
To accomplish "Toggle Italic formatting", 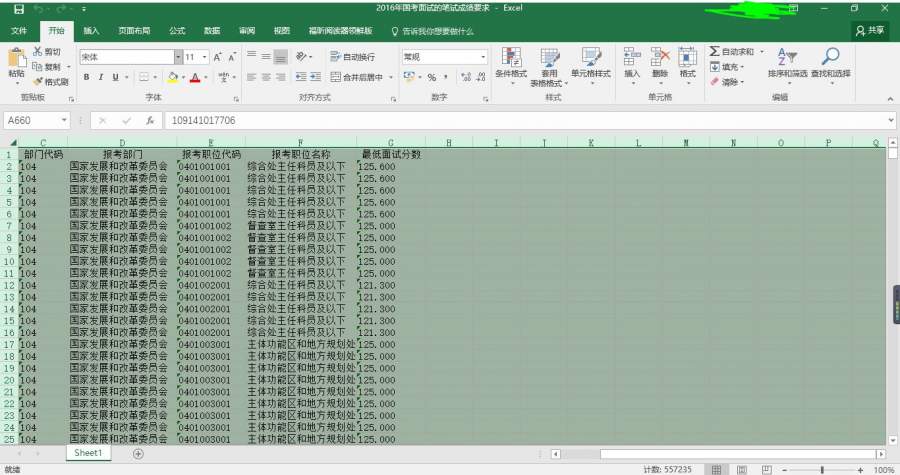I will tap(100, 77).
